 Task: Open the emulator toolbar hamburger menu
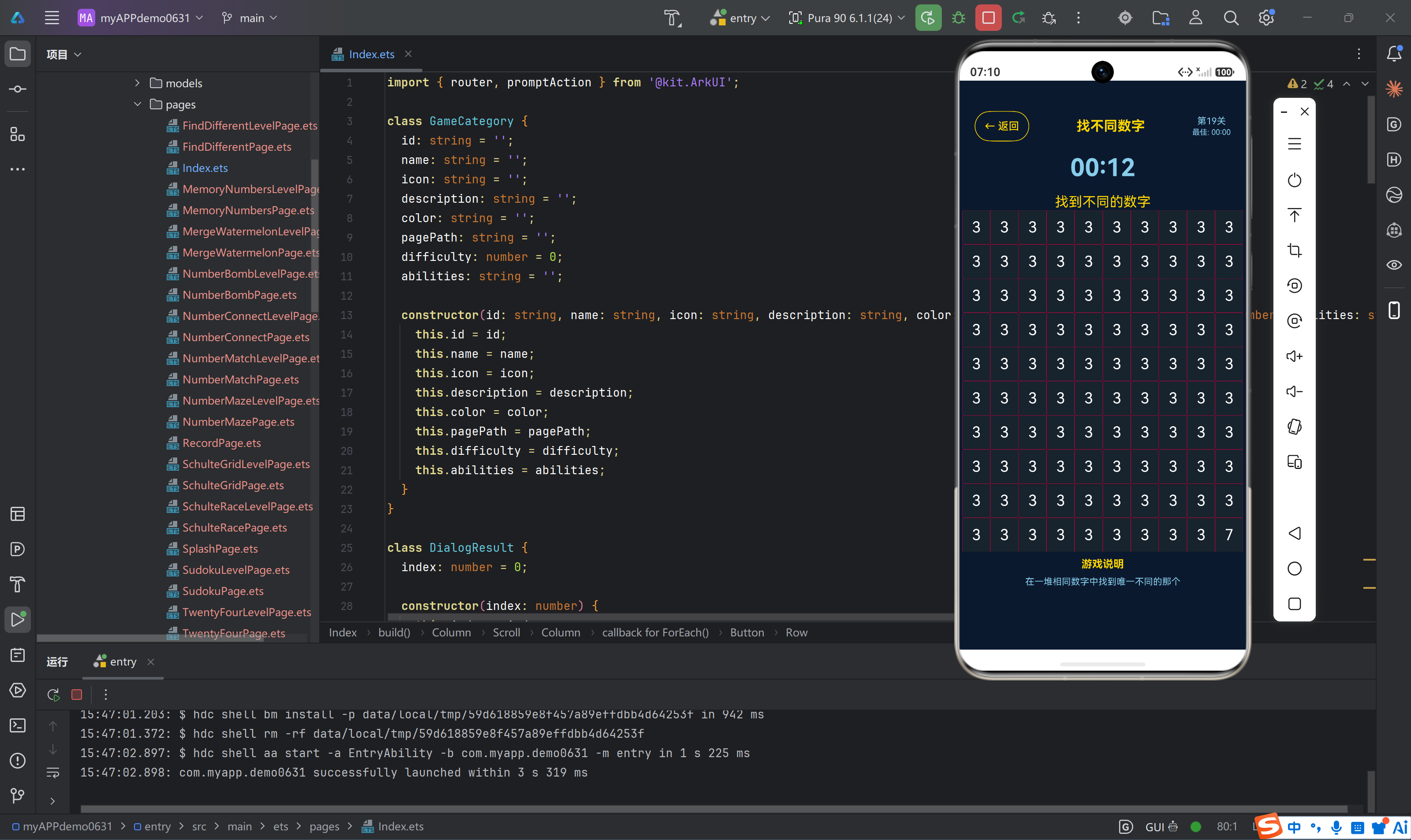click(1294, 144)
